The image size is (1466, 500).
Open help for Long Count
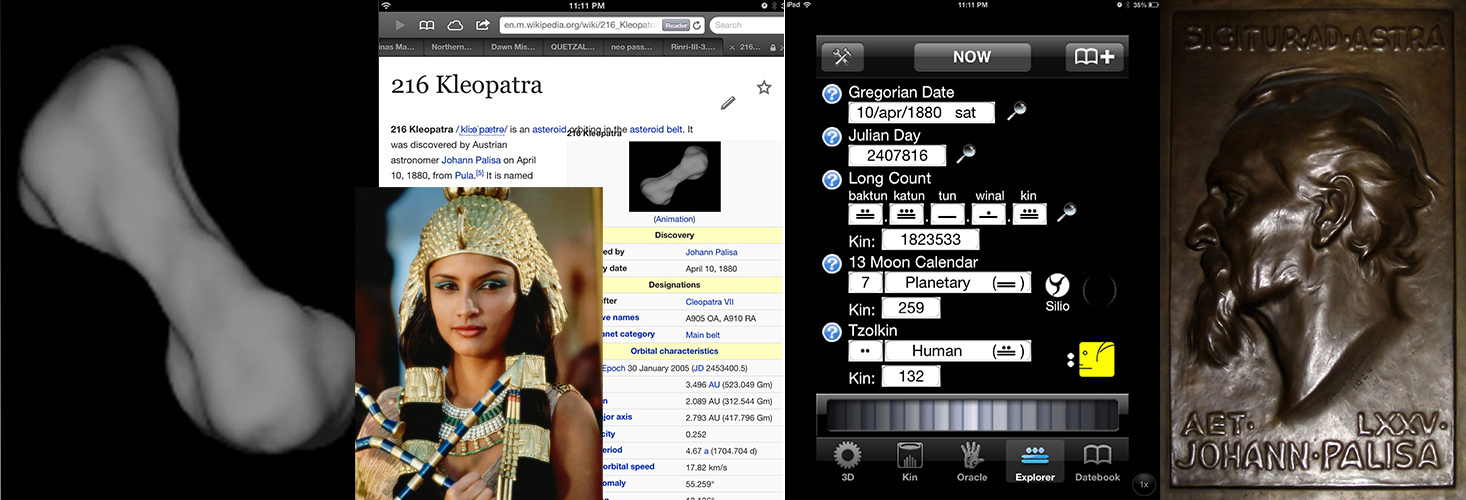coord(832,179)
